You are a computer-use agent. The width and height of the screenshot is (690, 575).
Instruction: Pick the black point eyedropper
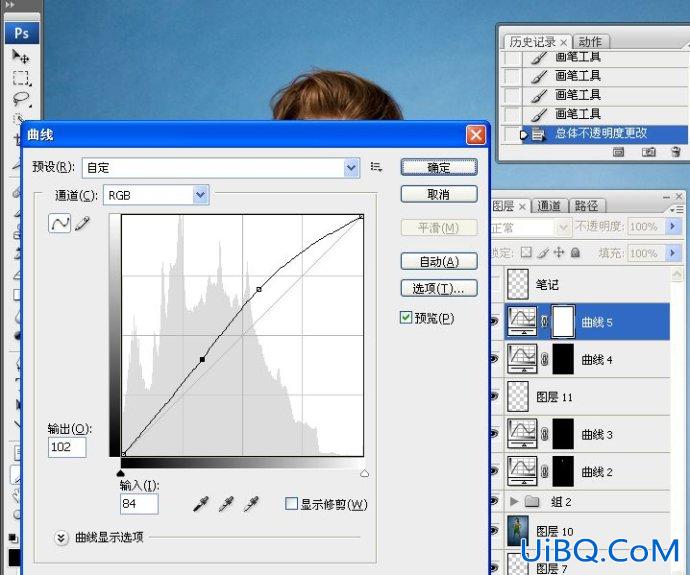click(201, 504)
